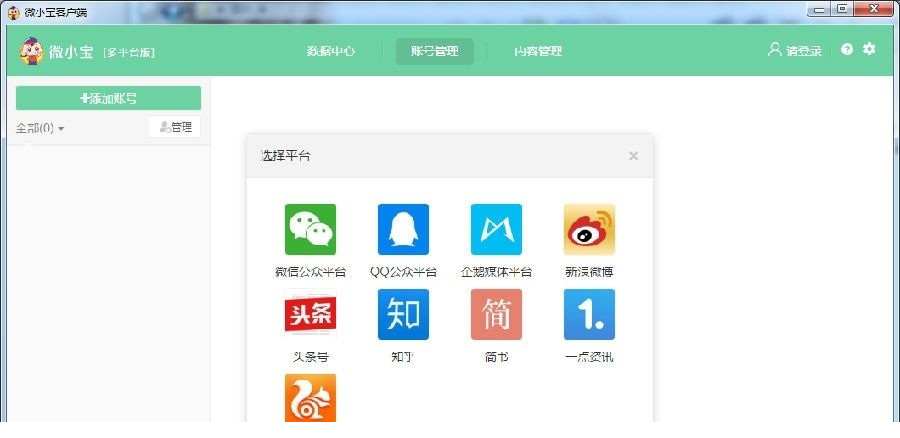Click the 微信公众平台 label
This screenshot has height=438, width=900.
311,272
